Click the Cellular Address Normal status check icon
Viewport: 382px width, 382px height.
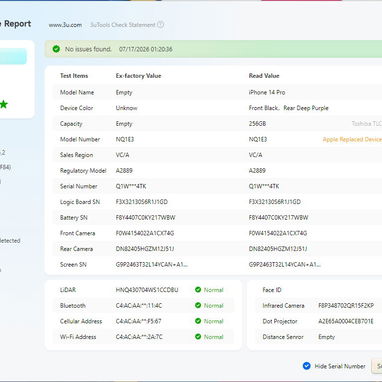point(198,321)
